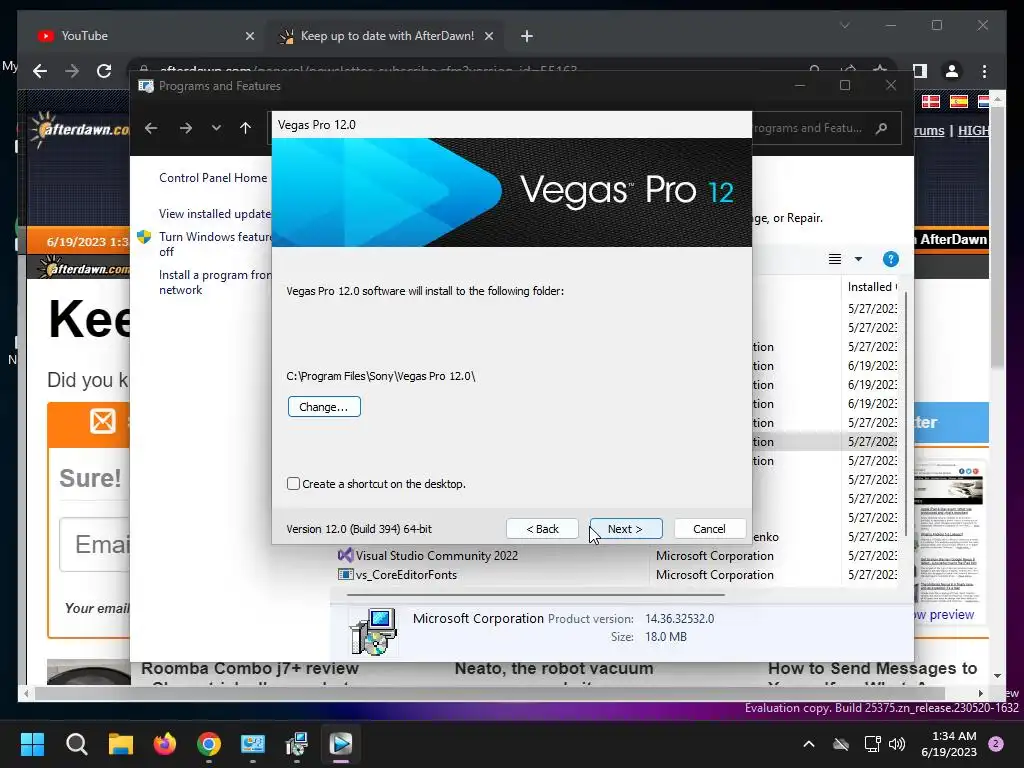Show hidden tray icons chevron
This screenshot has height=768, width=1024.
pos(808,744)
